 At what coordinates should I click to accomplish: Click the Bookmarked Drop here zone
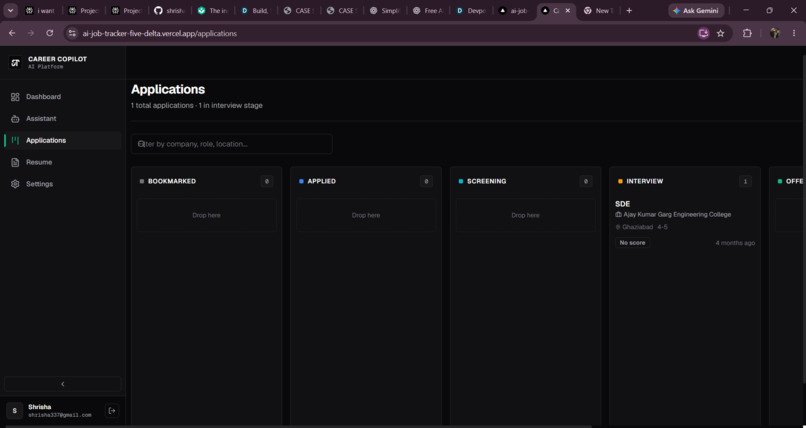click(206, 215)
